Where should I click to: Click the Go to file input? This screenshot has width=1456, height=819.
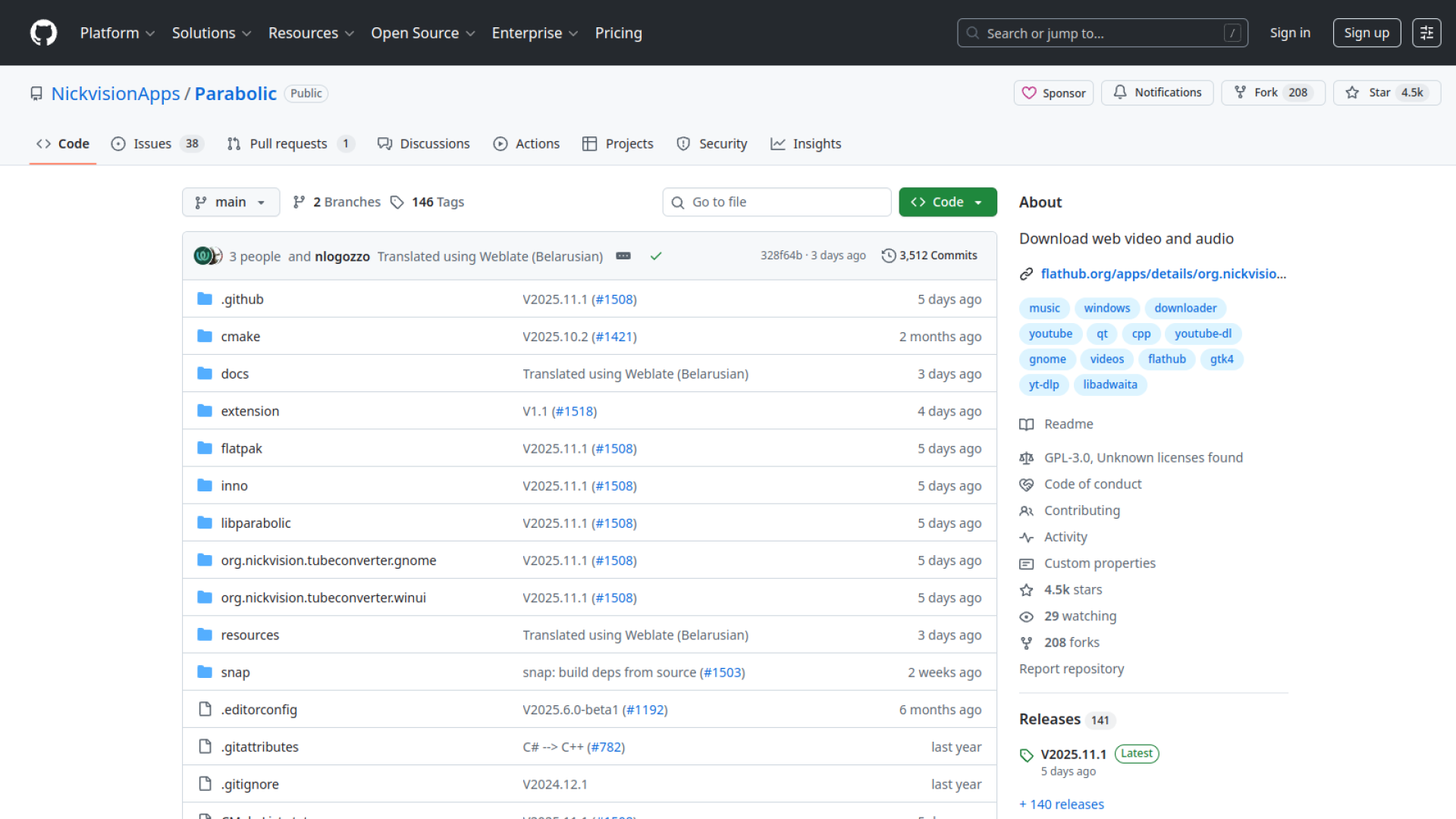click(x=776, y=202)
